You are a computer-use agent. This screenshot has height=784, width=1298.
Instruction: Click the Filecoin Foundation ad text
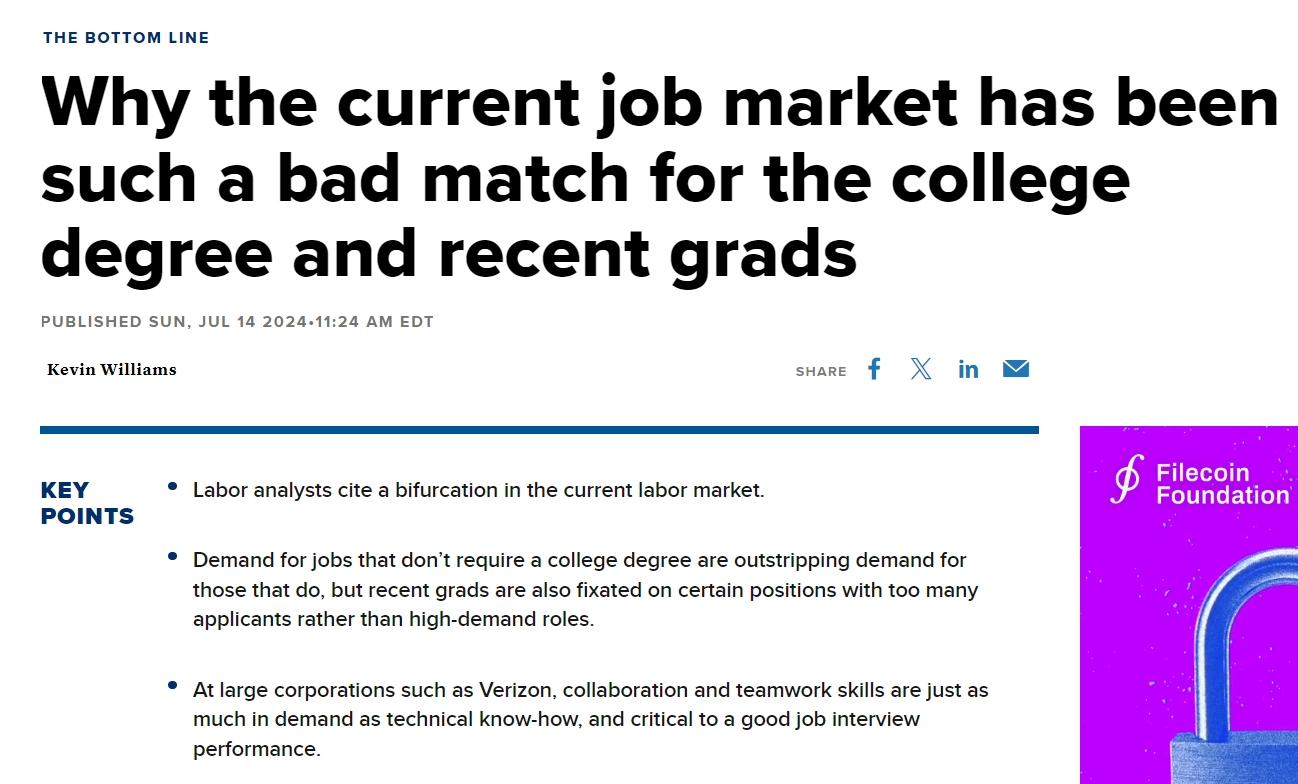1222,484
